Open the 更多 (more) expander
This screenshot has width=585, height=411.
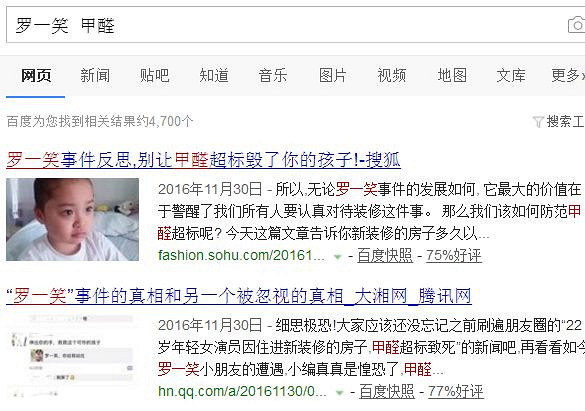coord(568,75)
